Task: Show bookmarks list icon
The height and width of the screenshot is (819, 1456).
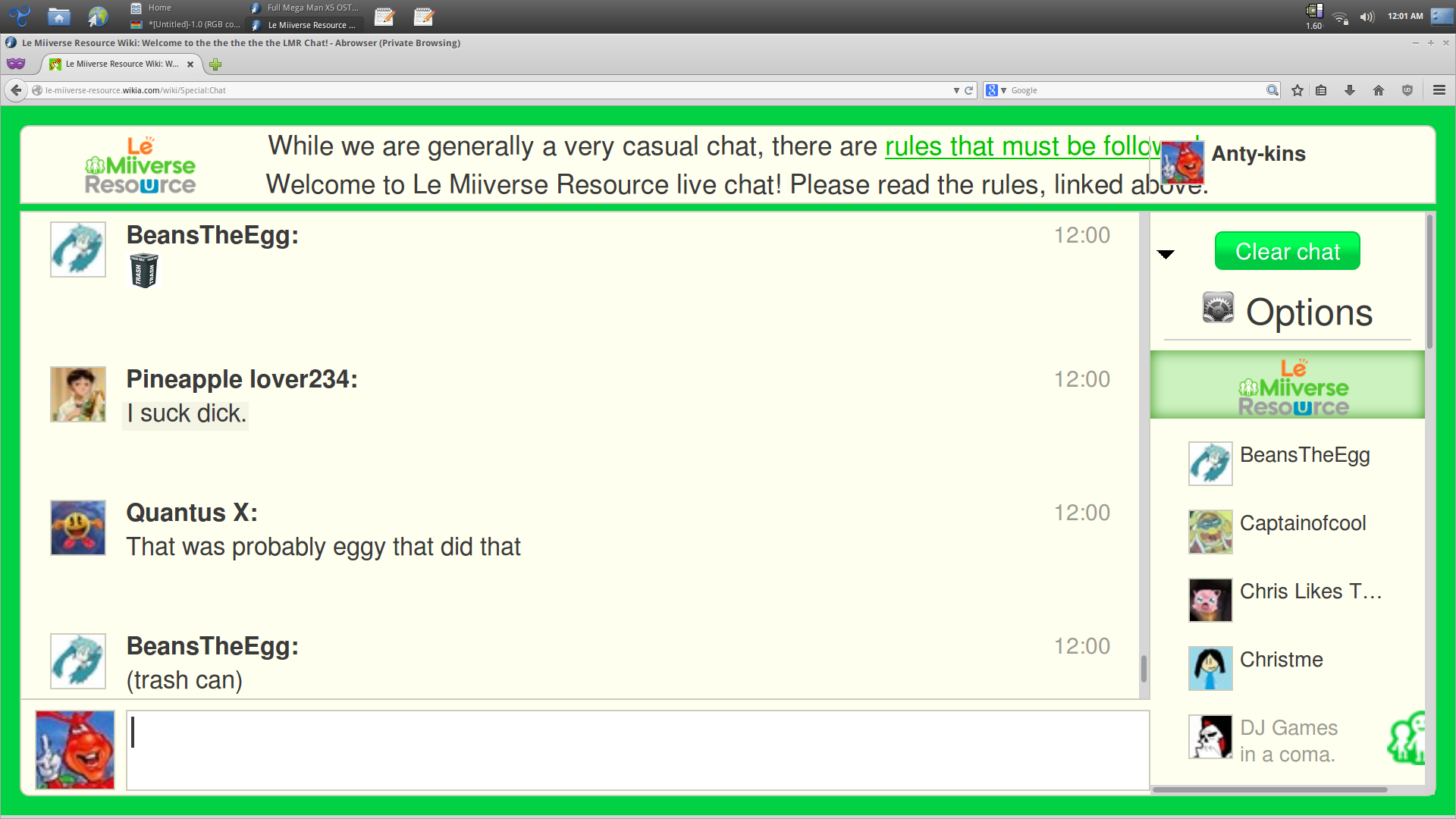Action: tap(1321, 90)
